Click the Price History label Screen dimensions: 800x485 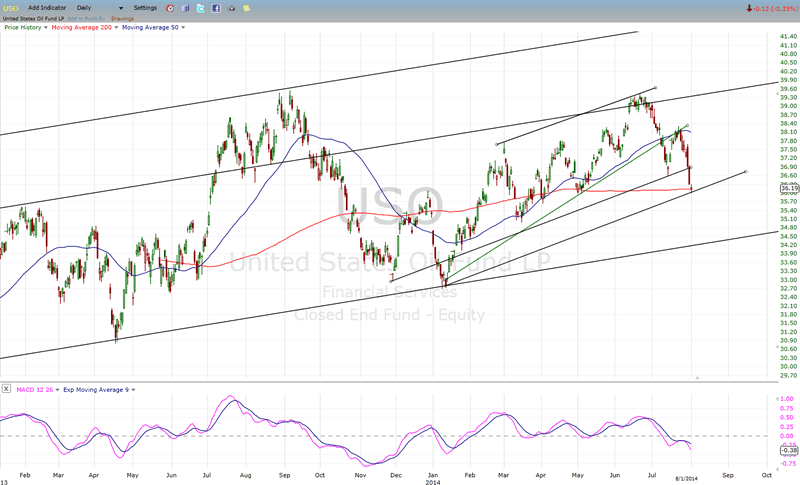click(x=23, y=28)
